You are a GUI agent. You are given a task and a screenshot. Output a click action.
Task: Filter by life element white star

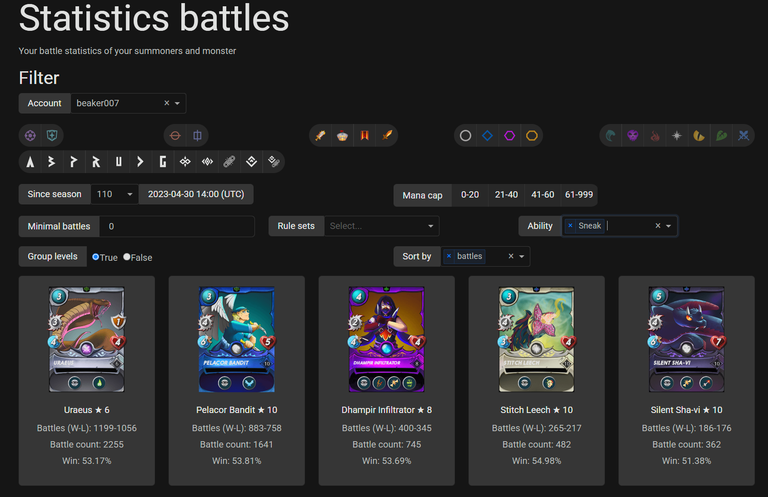[677, 136]
